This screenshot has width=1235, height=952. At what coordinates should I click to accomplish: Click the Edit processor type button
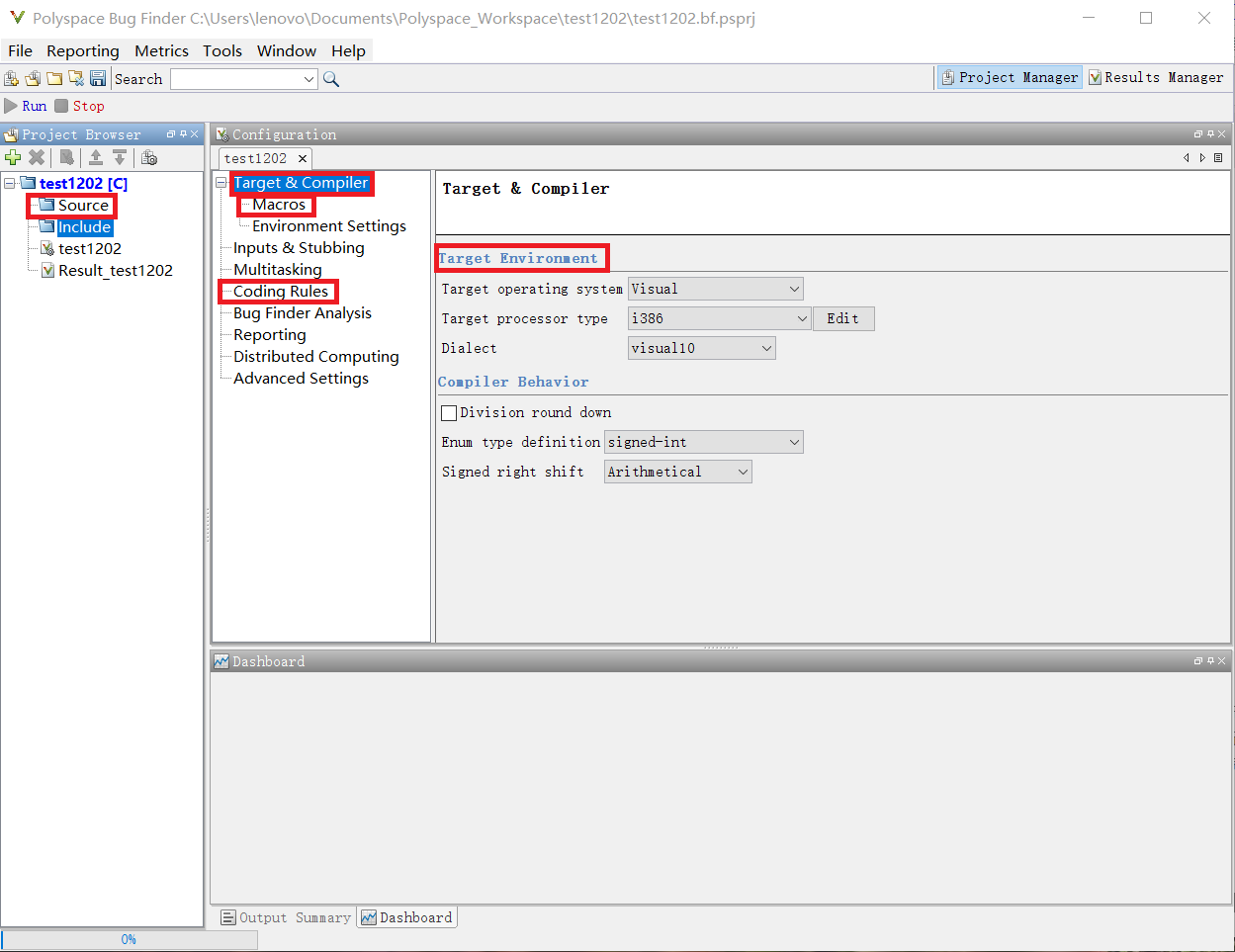[843, 318]
